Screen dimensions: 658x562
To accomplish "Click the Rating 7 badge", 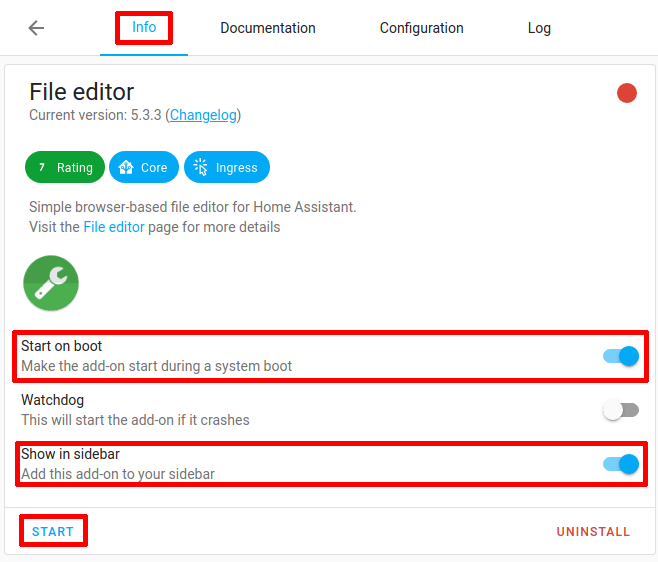I will [65, 167].
